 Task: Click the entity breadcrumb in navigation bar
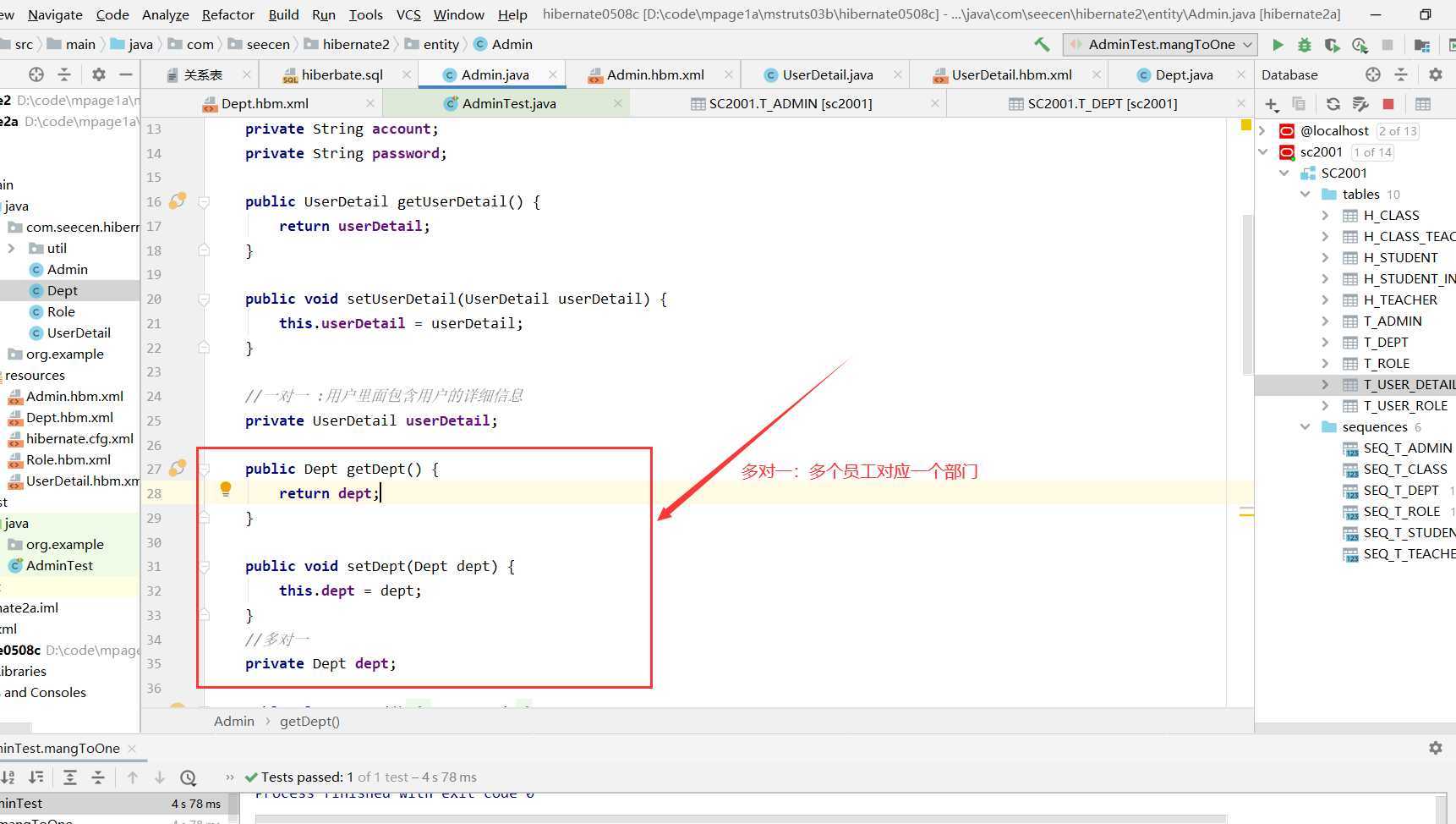coord(441,44)
